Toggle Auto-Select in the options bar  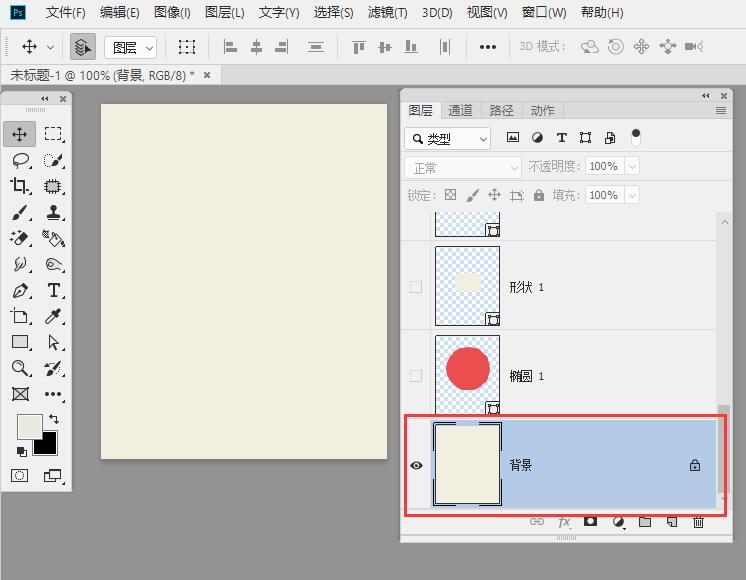pos(83,47)
